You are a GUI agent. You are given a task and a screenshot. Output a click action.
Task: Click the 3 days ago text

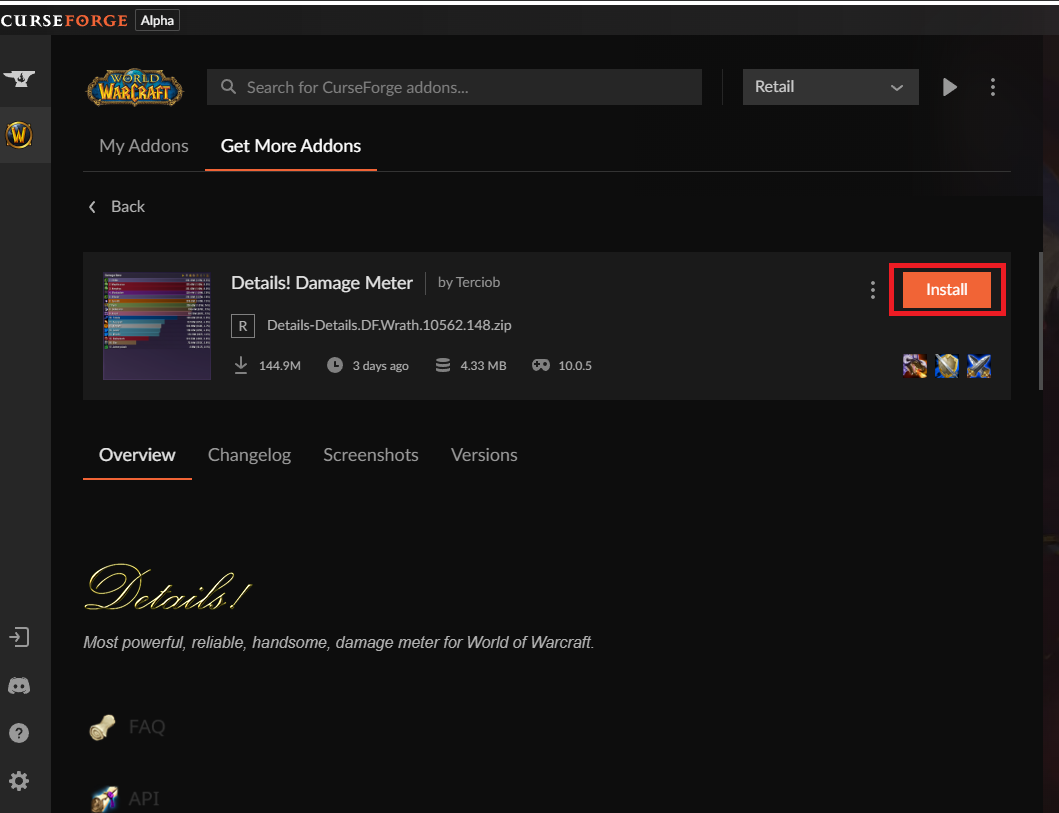[x=380, y=365]
